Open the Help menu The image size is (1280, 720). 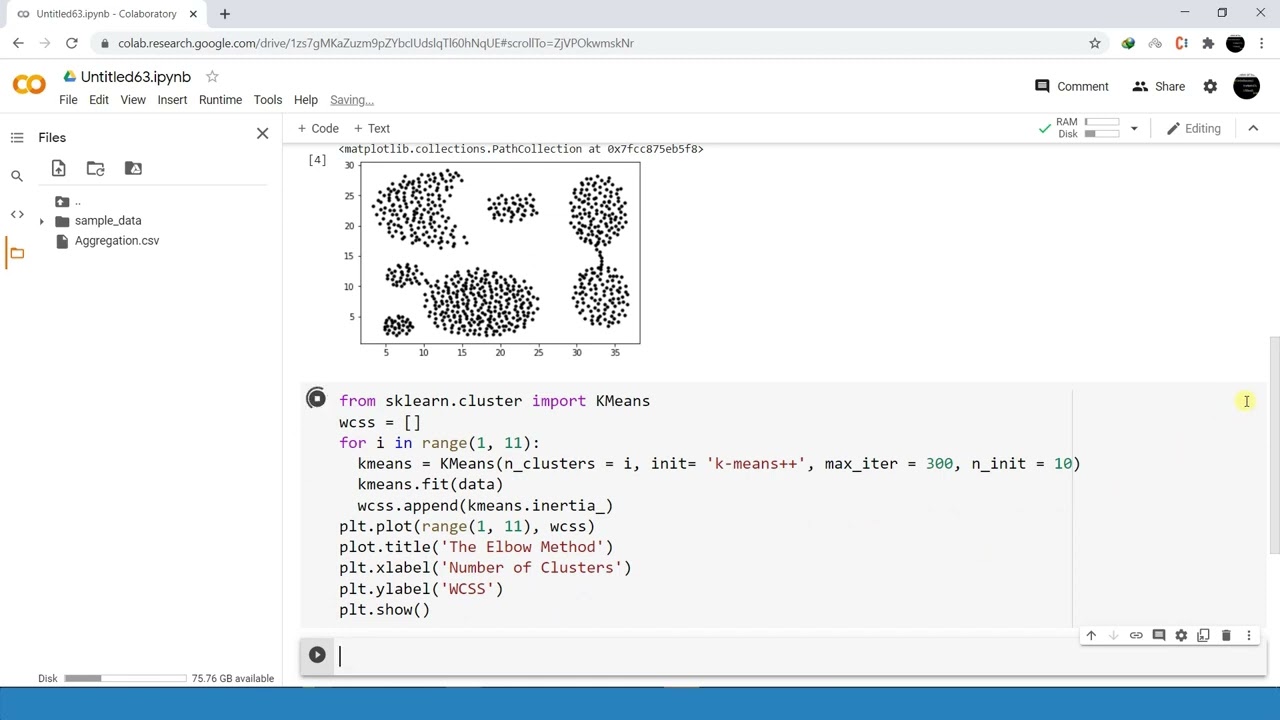point(305,100)
